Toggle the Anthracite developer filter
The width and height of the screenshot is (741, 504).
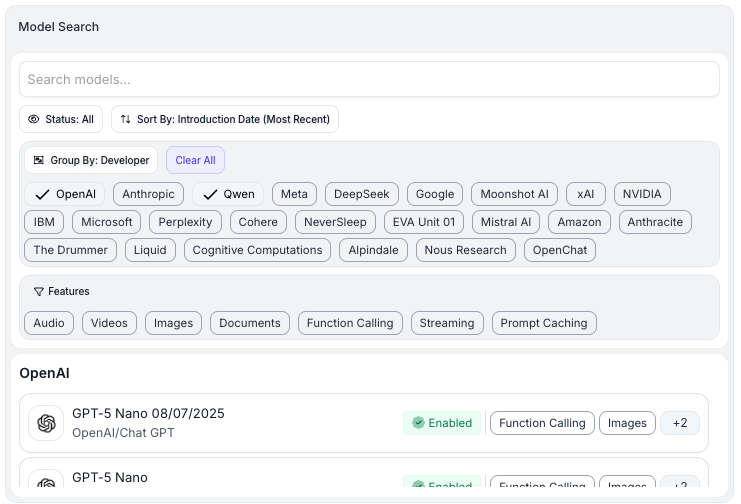(655, 222)
